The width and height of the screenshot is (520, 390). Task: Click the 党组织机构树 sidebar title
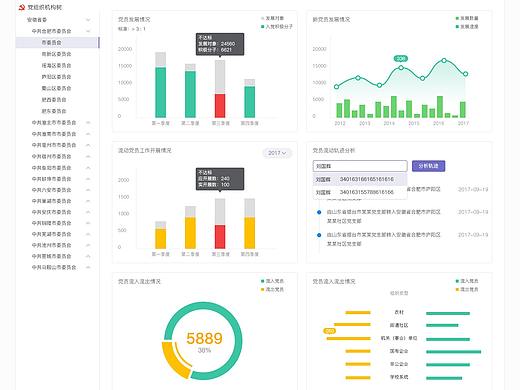tap(45, 7)
